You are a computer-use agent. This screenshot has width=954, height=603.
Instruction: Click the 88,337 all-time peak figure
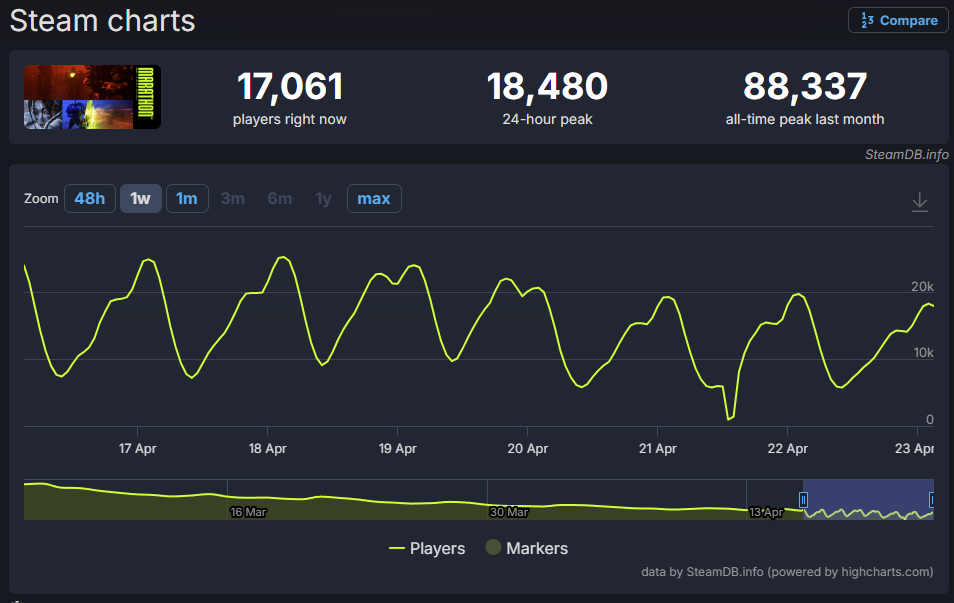tap(805, 86)
